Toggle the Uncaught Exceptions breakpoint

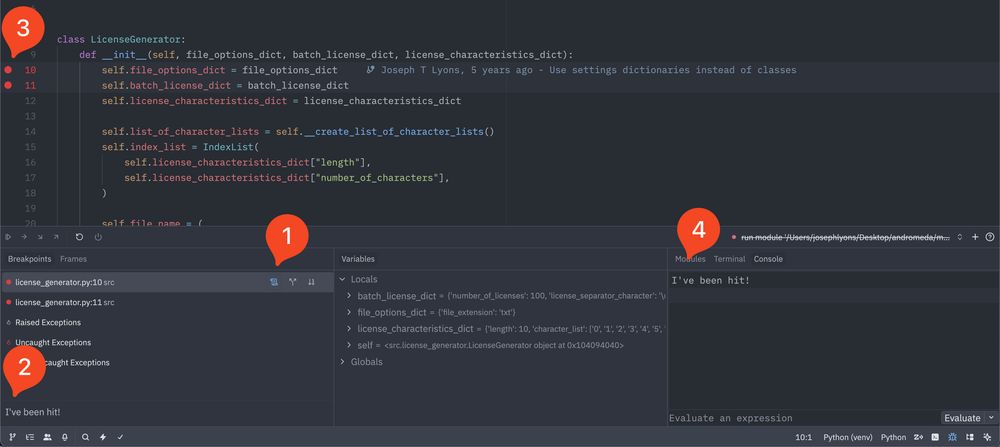[x=9, y=342]
